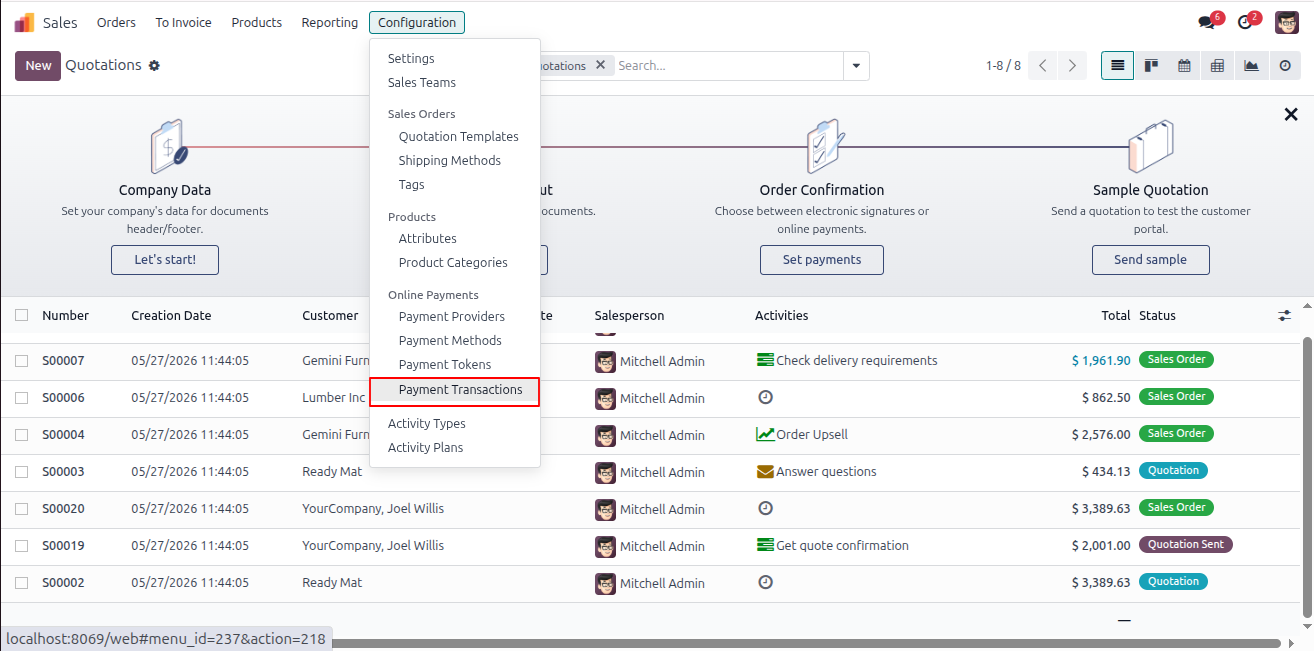Open the activities clock notification icon
1314x651 pixels.
coord(1246,22)
